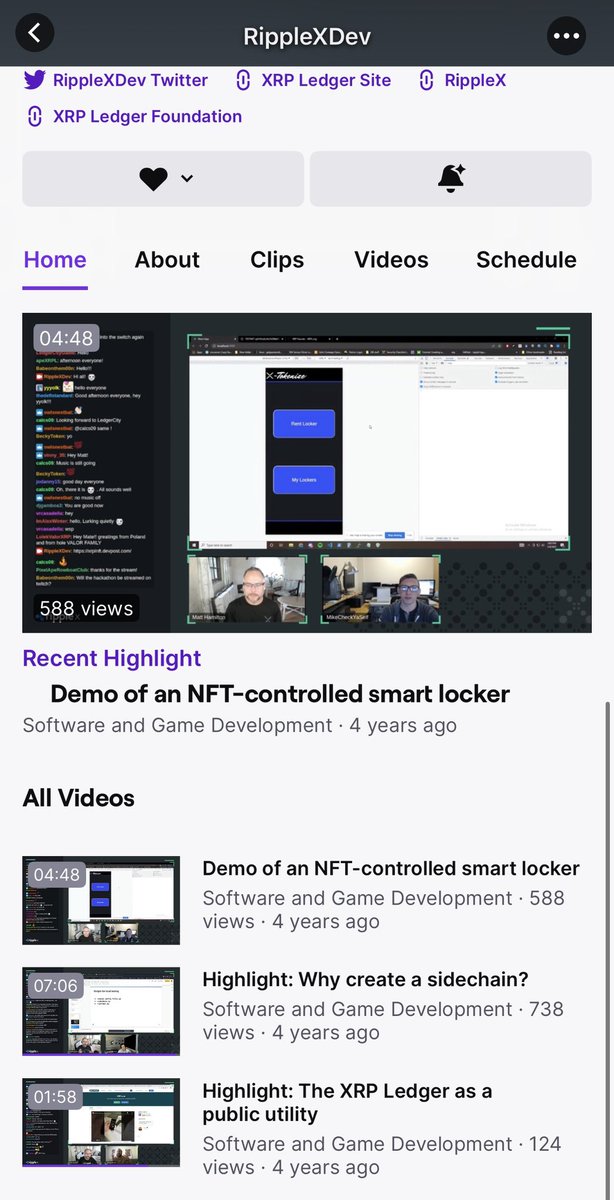Play the large Recent Highlight video
Image resolution: width=614 pixels, height=1200 pixels.
(307, 473)
